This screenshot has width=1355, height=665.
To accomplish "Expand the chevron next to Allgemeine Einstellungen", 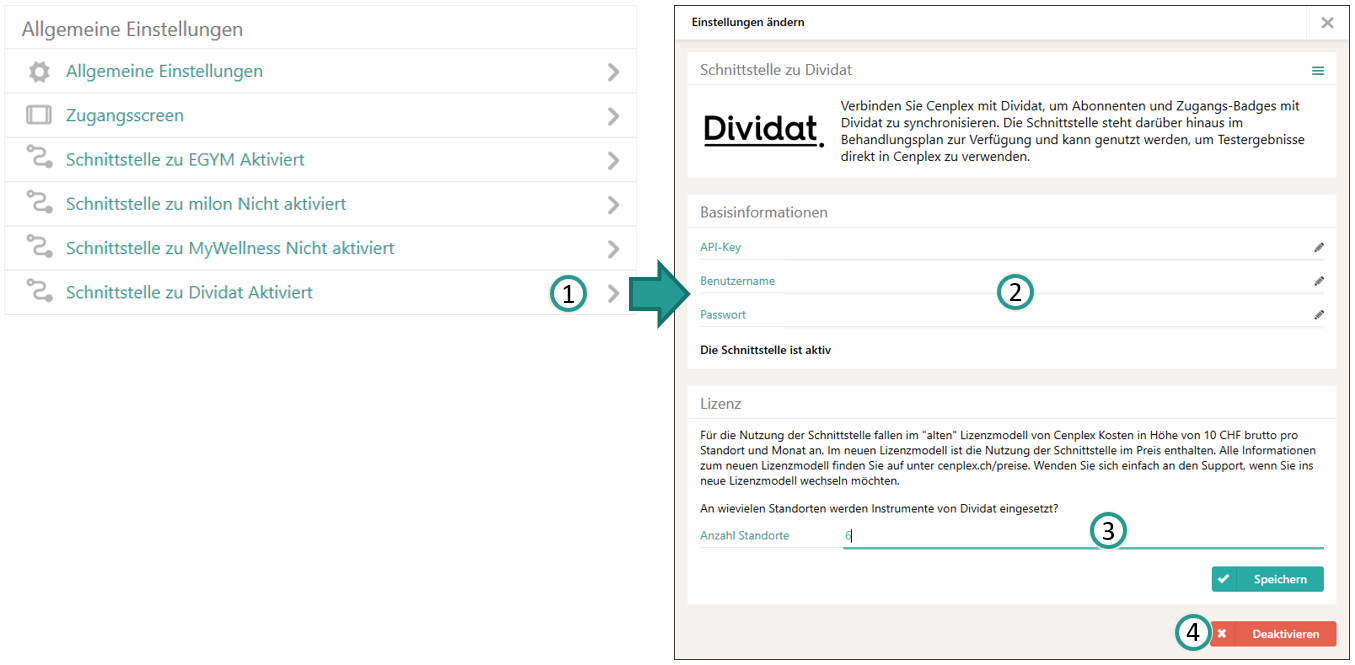I will 614,71.
